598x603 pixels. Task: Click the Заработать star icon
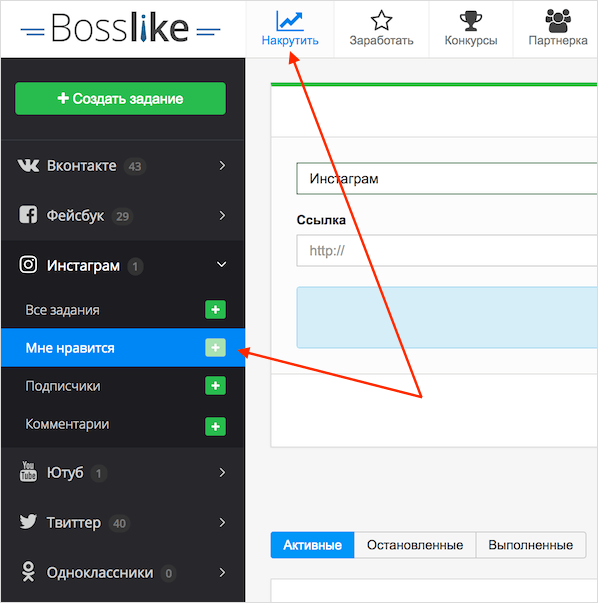(381, 20)
